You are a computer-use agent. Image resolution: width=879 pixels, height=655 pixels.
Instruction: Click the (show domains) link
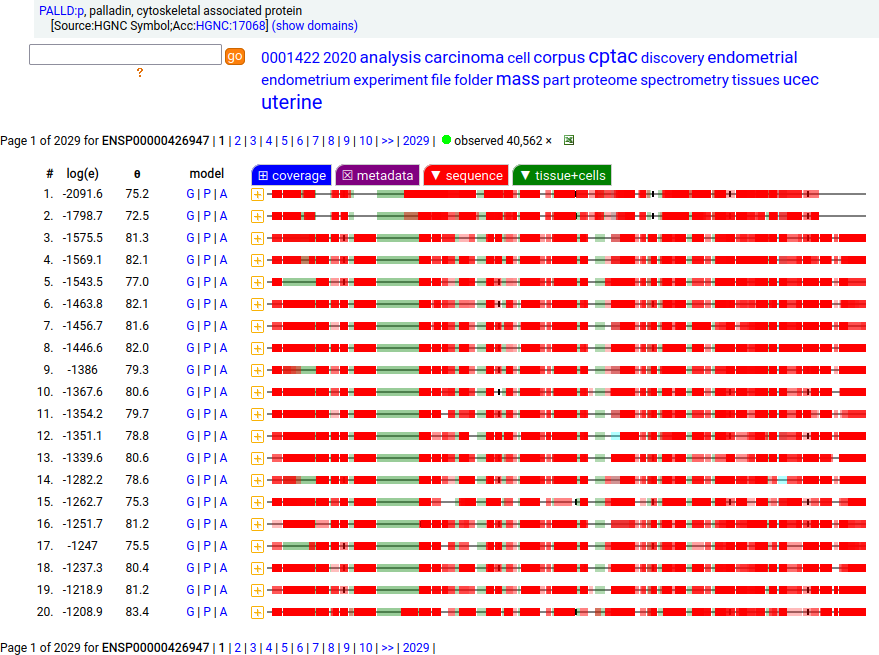point(314,26)
